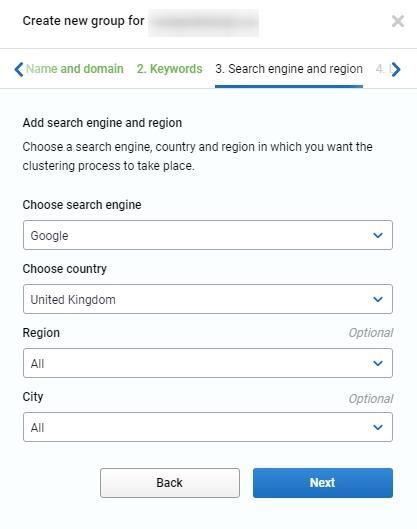The height and width of the screenshot is (529, 417).
Task: Click the right arrow to scroll the step tabs forward
Action: pos(396,69)
